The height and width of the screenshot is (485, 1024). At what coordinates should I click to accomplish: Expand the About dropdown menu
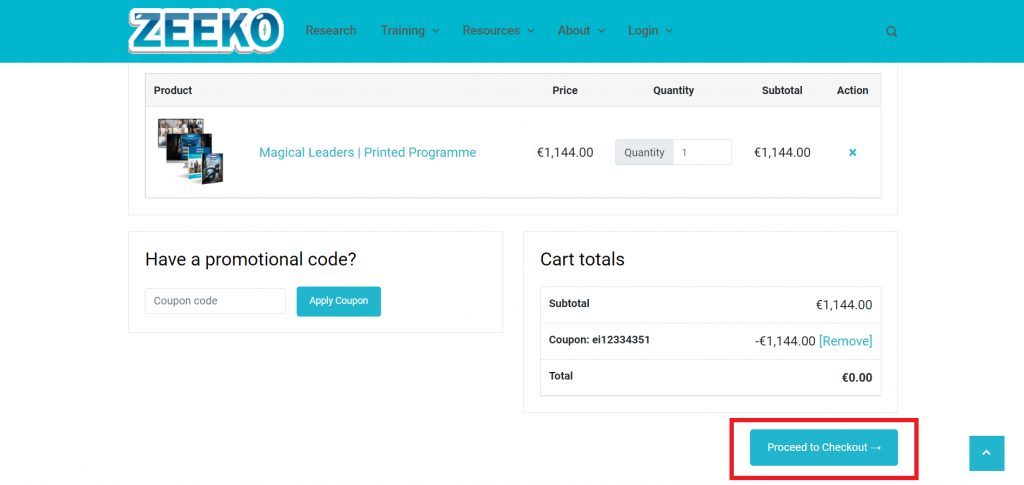click(581, 31)
